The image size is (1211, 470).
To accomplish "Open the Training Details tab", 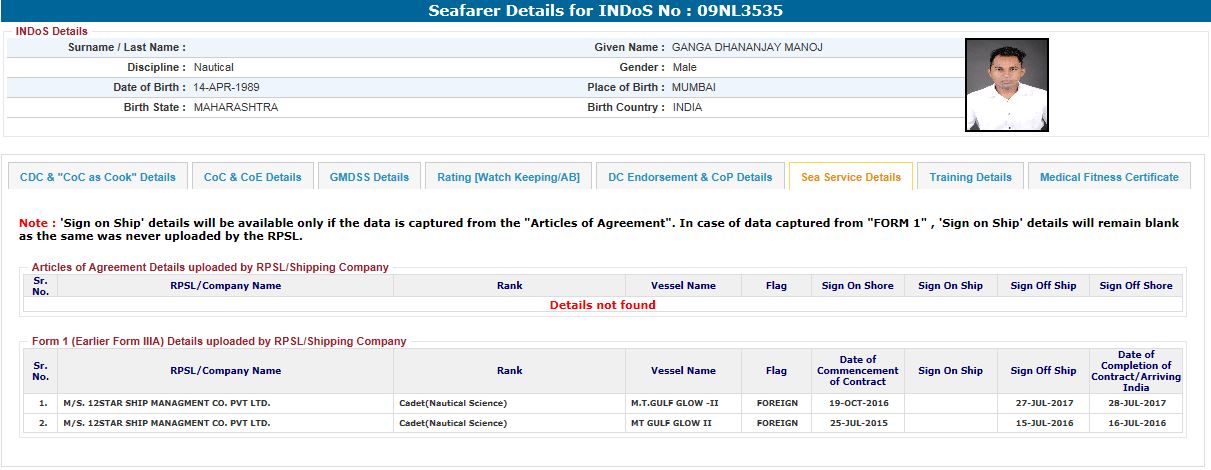I will 970,177.
